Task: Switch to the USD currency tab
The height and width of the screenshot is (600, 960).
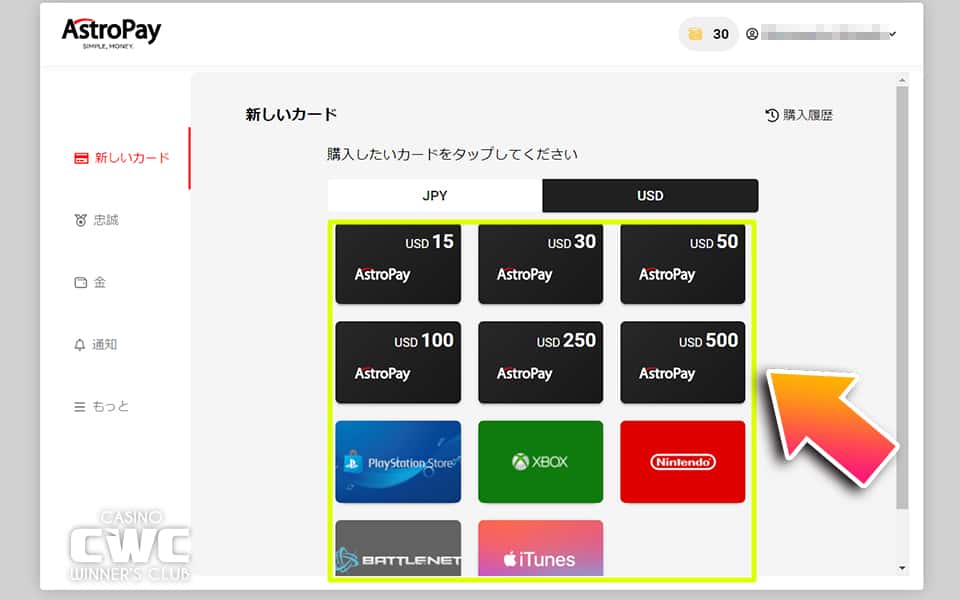Action: tap(649, 196)
